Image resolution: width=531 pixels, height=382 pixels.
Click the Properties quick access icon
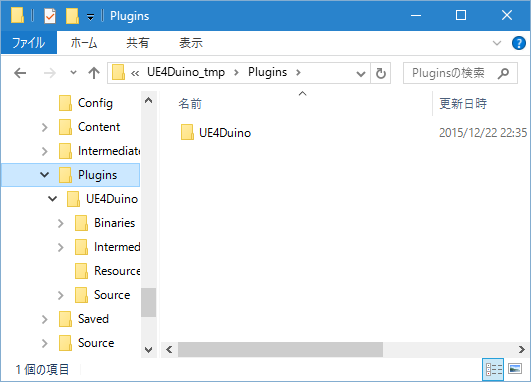tap(50, 16)
